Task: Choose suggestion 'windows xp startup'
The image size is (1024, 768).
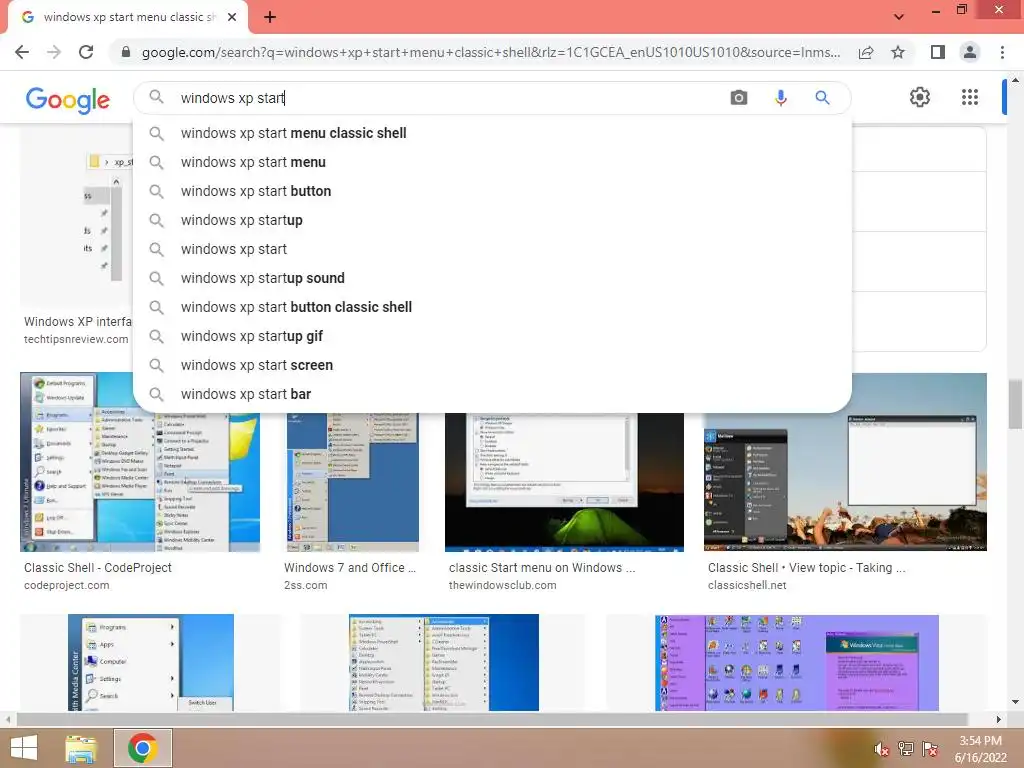Action: [x=492, y=220]
